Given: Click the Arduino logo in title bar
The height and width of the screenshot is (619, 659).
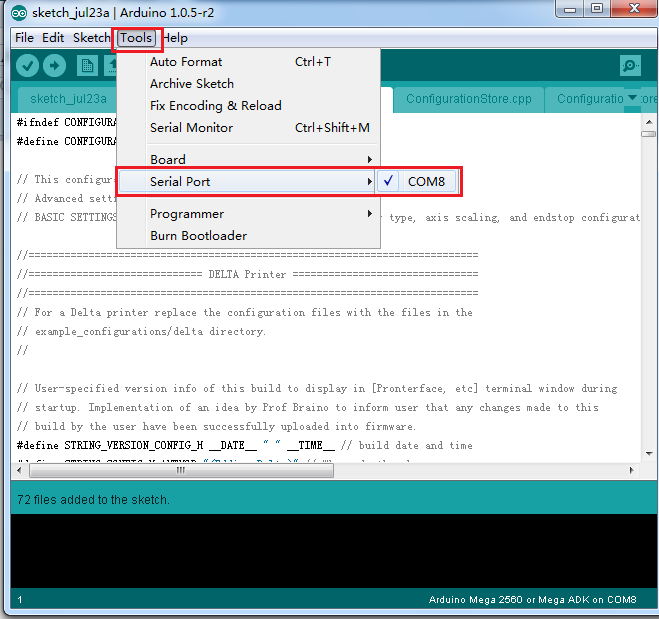Looking at the screenshot, I should pyautogui.click(x=19, y=13).
